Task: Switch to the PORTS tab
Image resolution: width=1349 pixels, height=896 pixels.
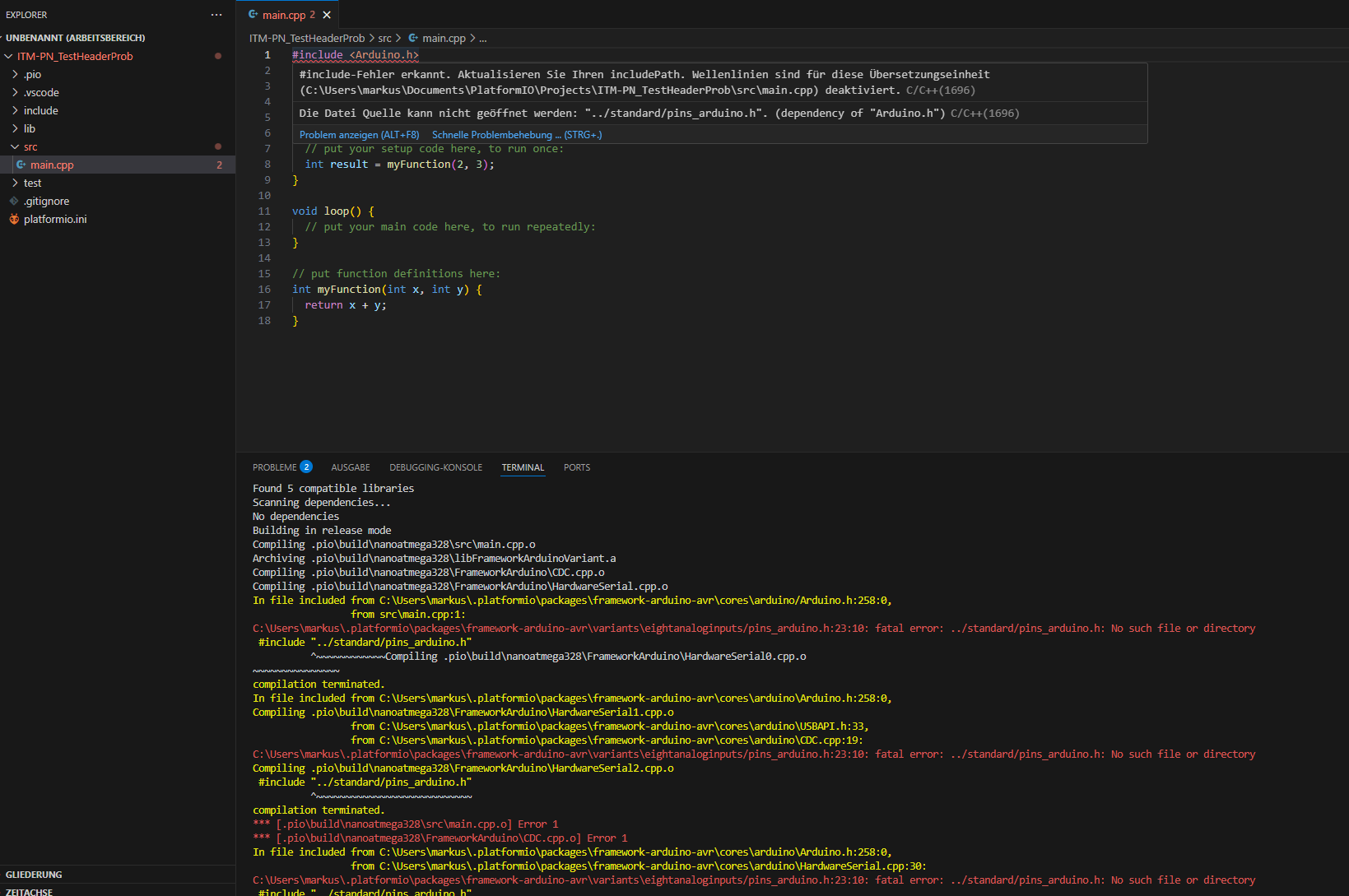Action: click(x=576, y=467)
